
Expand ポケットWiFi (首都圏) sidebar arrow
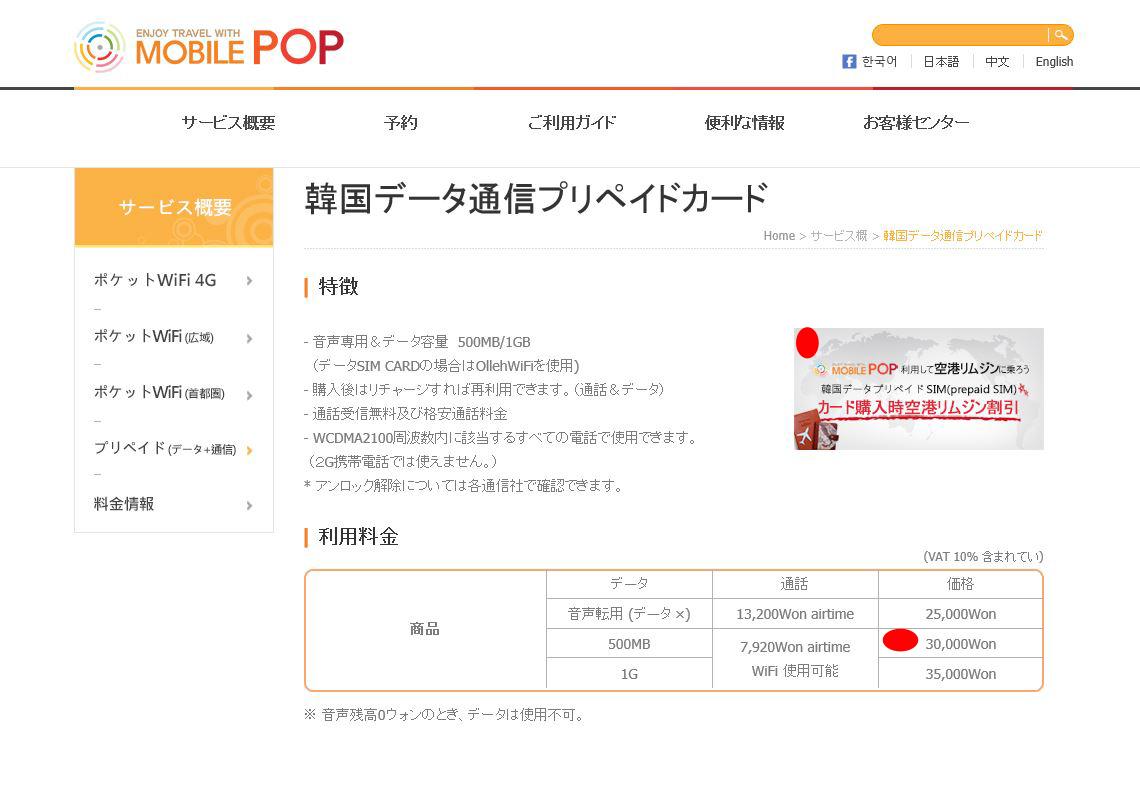[x=249, y=395]
